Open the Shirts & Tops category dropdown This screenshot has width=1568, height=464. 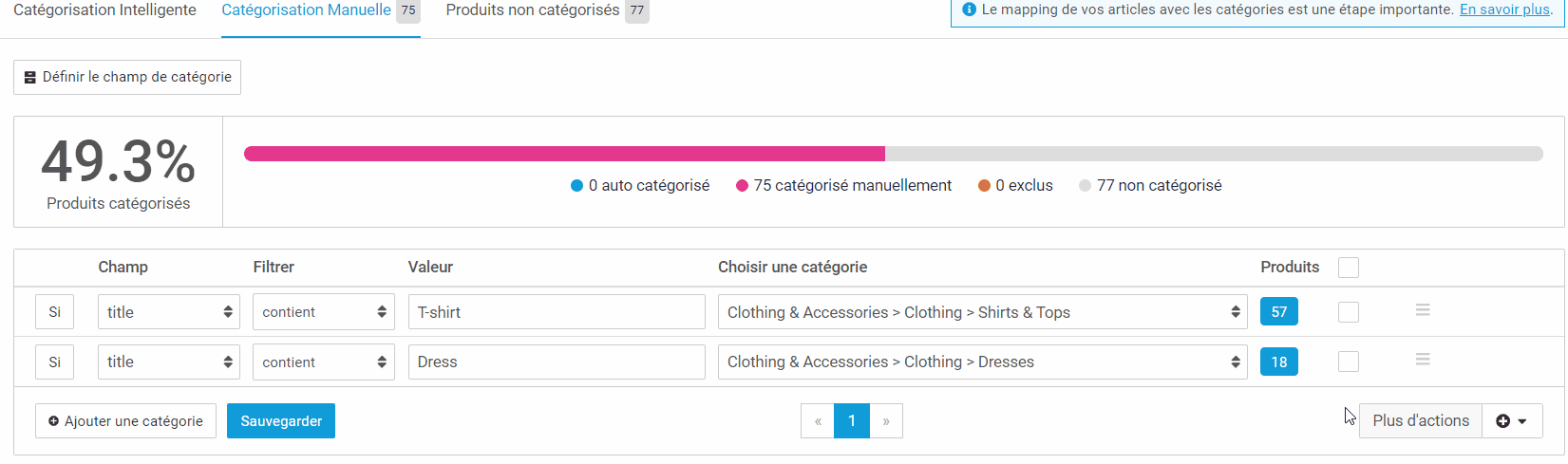click(x=983, y=312)
